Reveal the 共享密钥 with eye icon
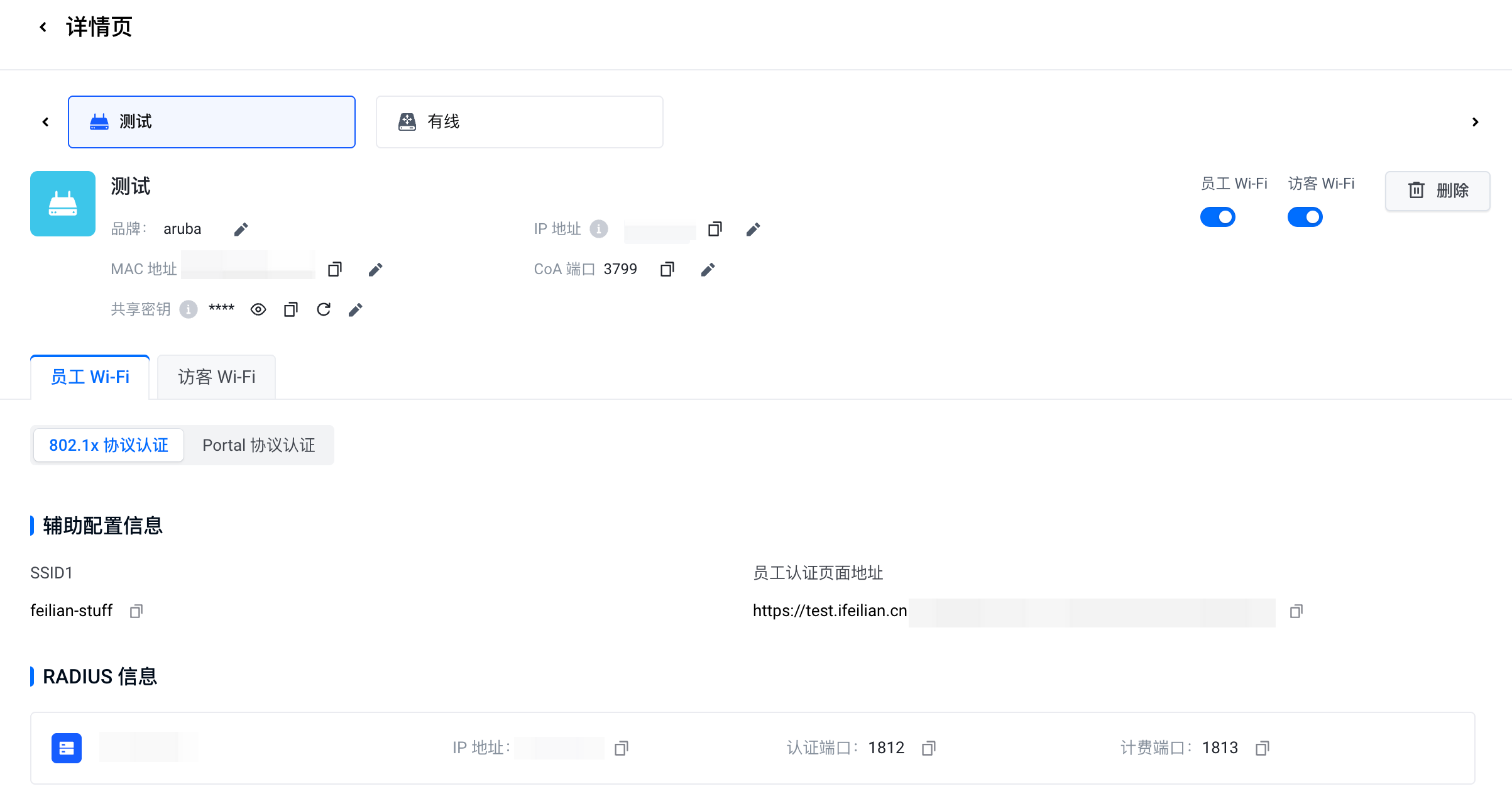 (x=258, y=309)
